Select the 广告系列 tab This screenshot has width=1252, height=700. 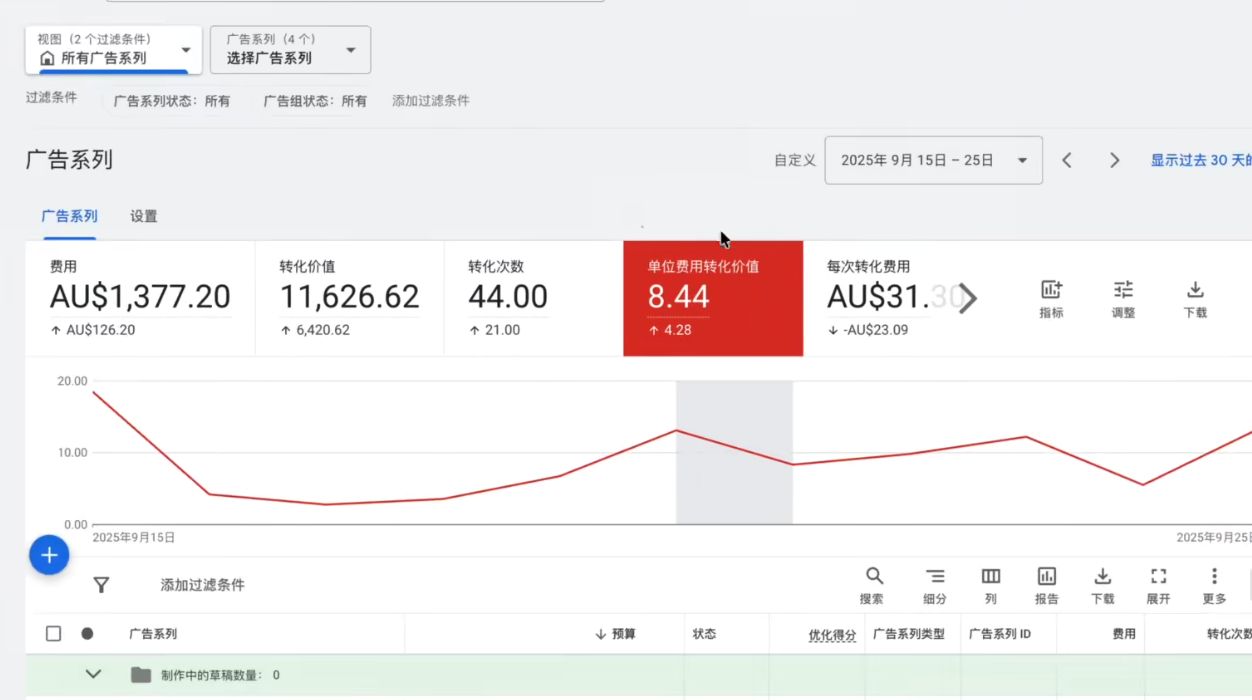69,216
